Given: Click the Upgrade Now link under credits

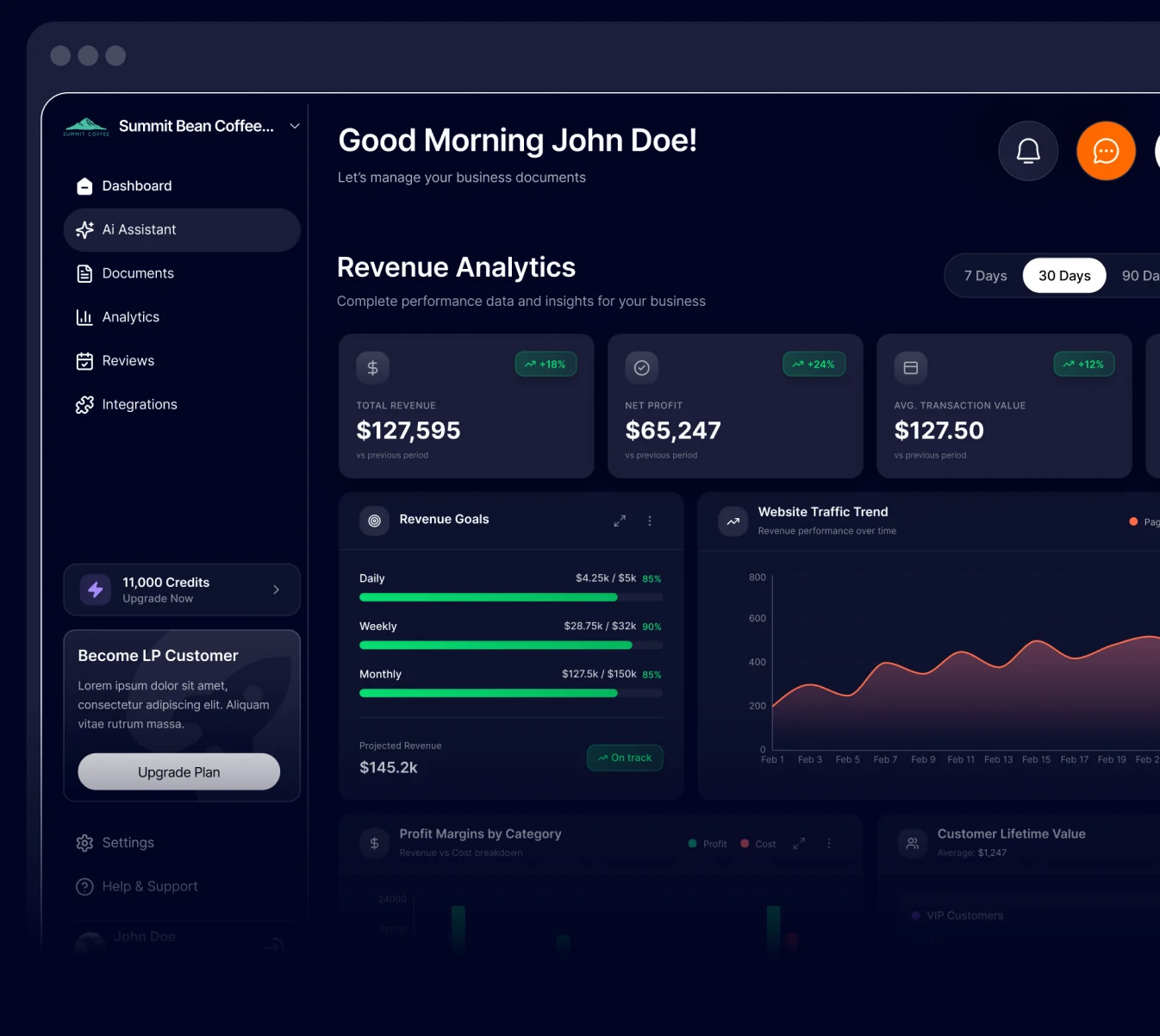Looking at the screenshot, I should [158, 599].
